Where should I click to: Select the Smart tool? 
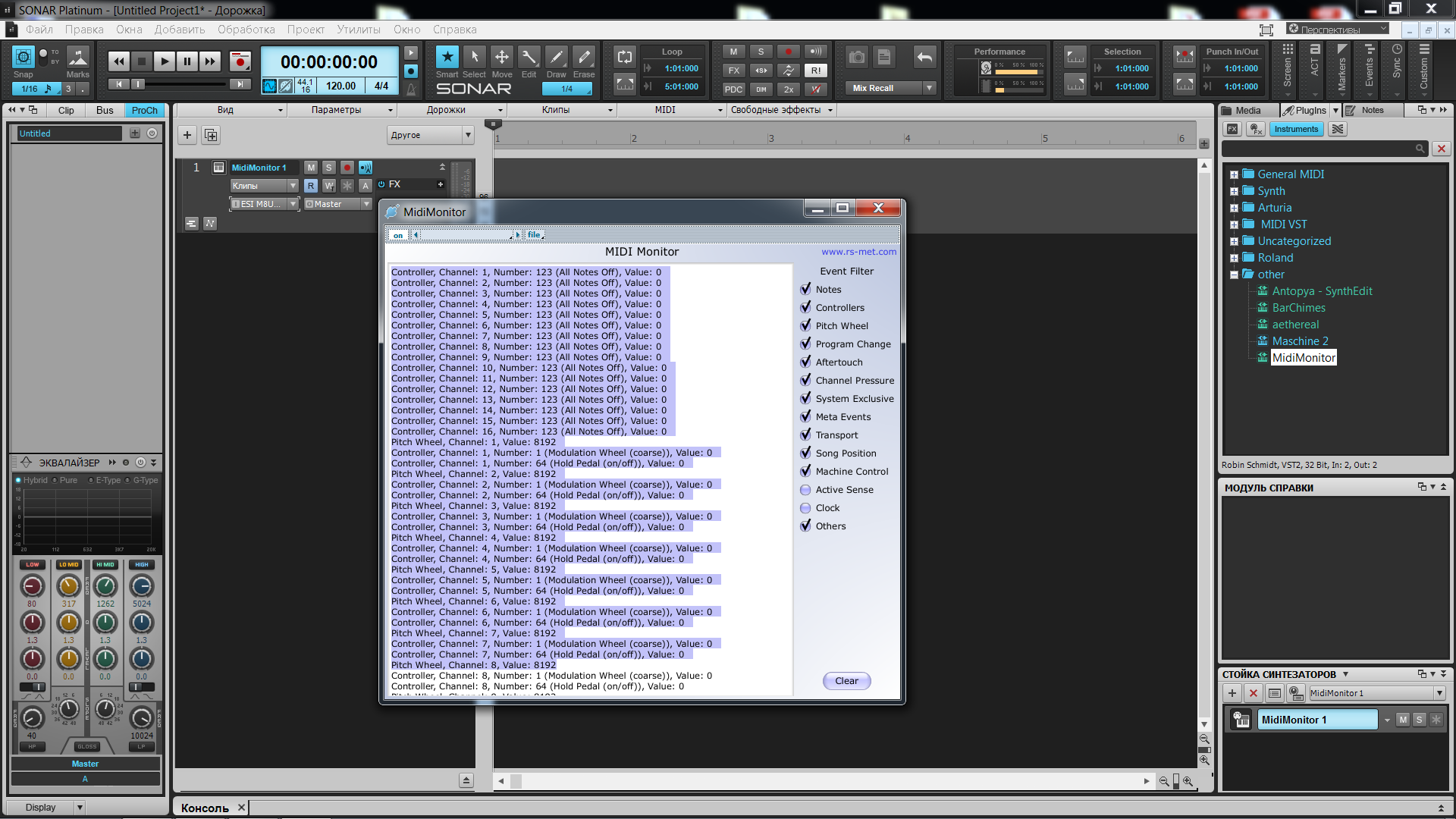pos(447,58)
